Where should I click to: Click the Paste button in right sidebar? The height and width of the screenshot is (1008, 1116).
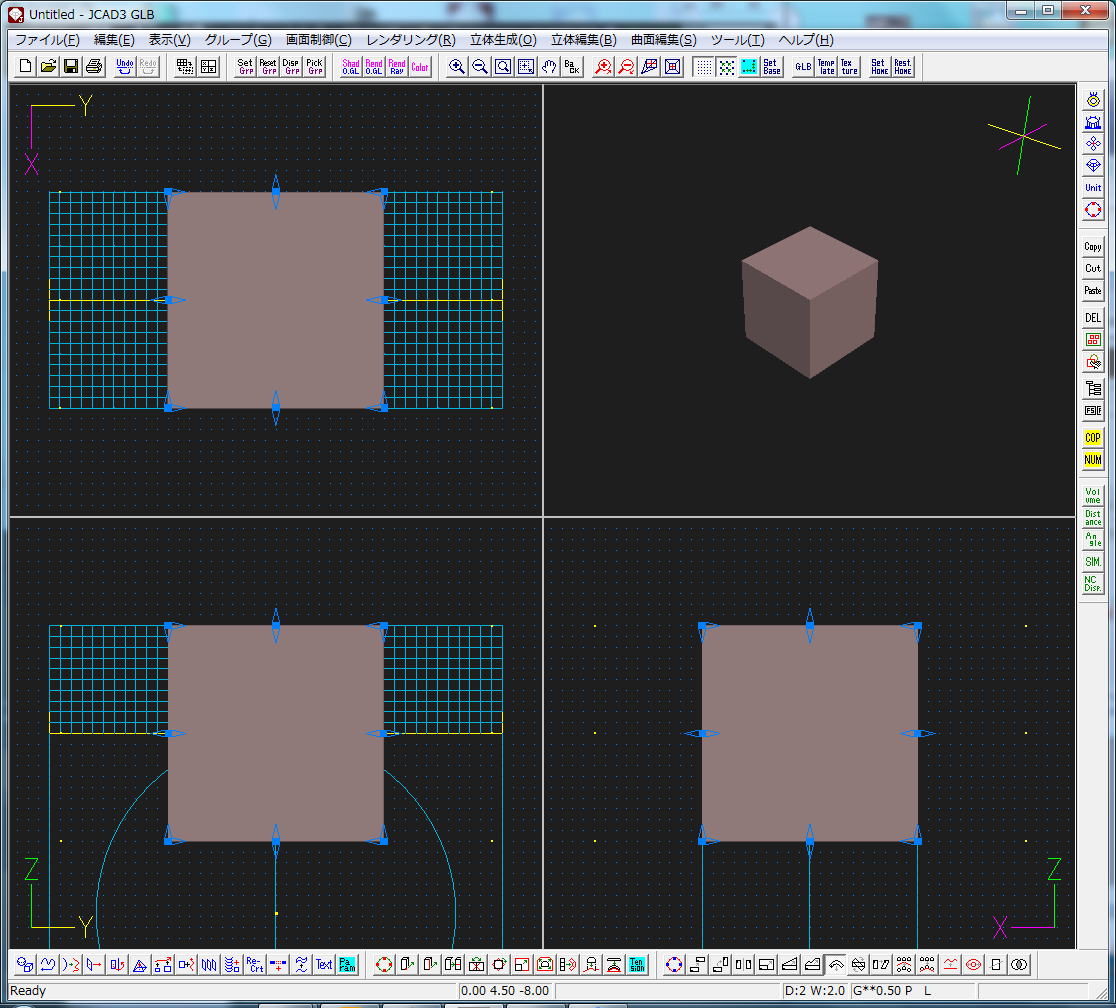1093,291
